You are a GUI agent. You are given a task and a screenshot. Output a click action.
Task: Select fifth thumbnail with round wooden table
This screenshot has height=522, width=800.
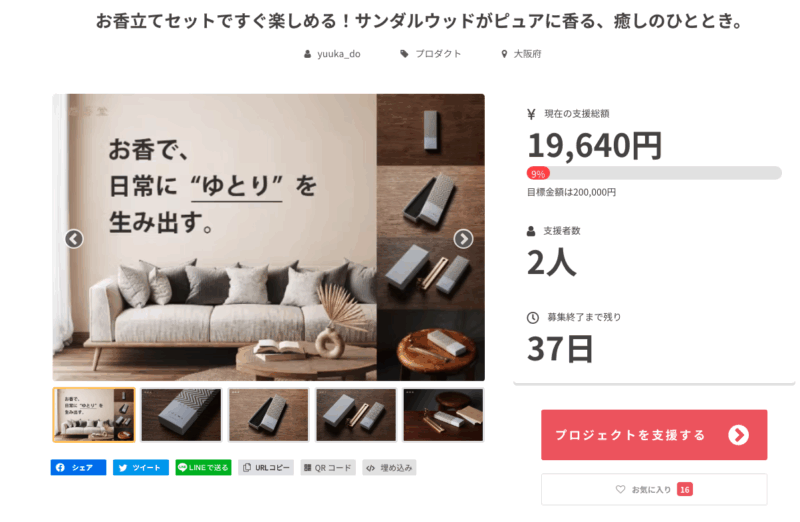click(x=443, y=415)
